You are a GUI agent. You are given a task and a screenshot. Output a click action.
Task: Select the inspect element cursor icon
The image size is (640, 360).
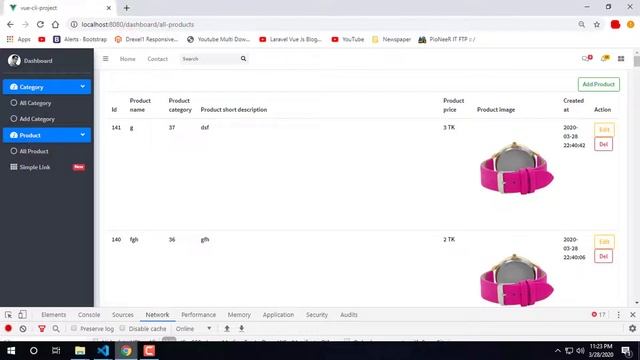tap(8, 315)
